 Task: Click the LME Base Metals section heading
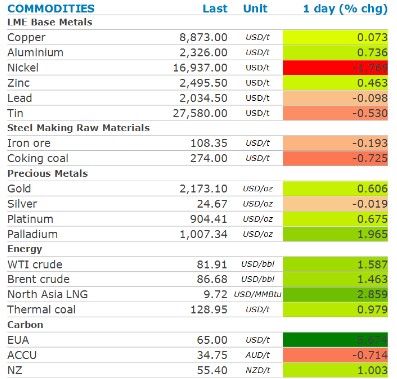50,22
